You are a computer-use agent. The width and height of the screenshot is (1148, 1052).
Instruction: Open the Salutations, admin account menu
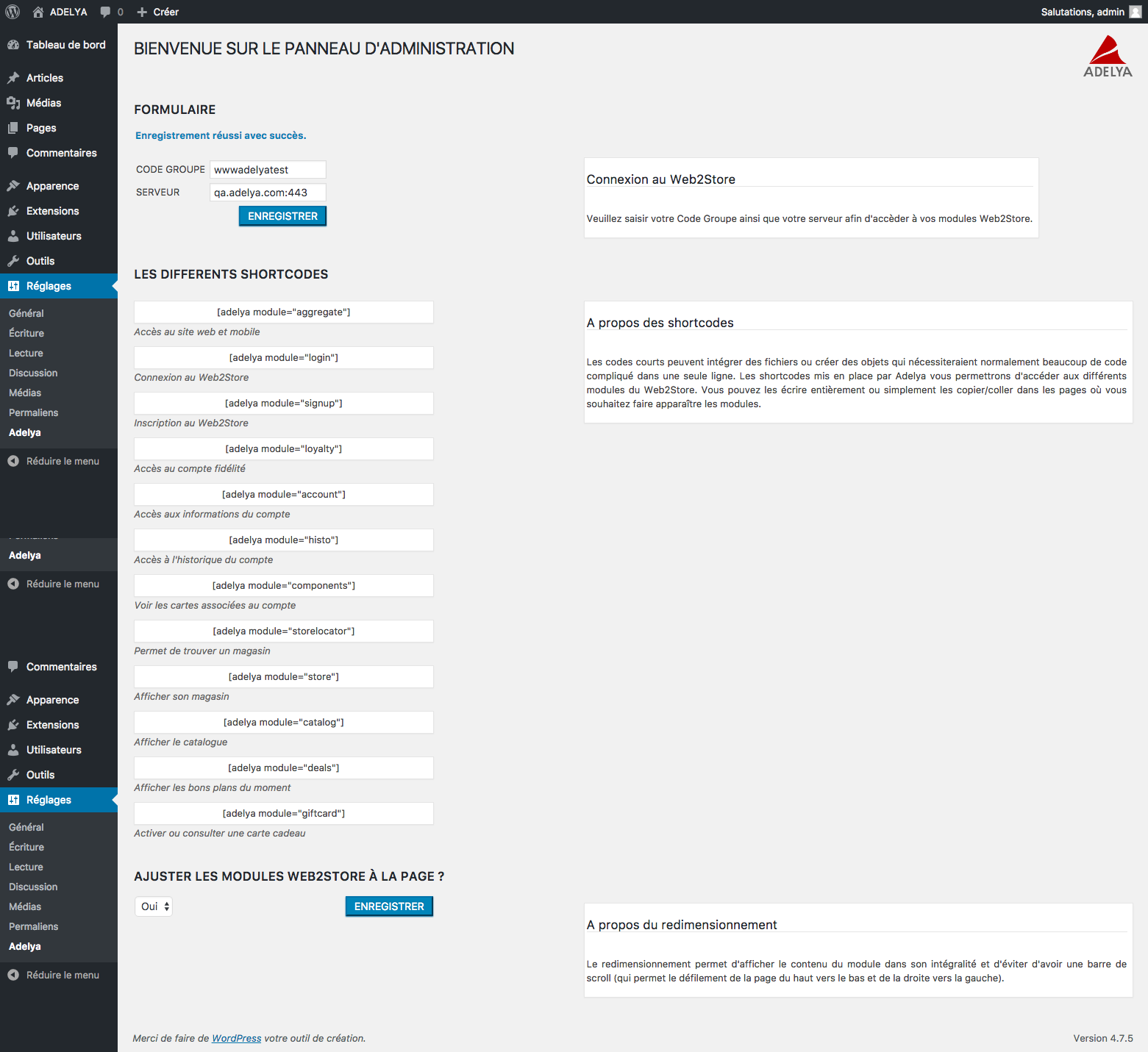pos(1091,12)
